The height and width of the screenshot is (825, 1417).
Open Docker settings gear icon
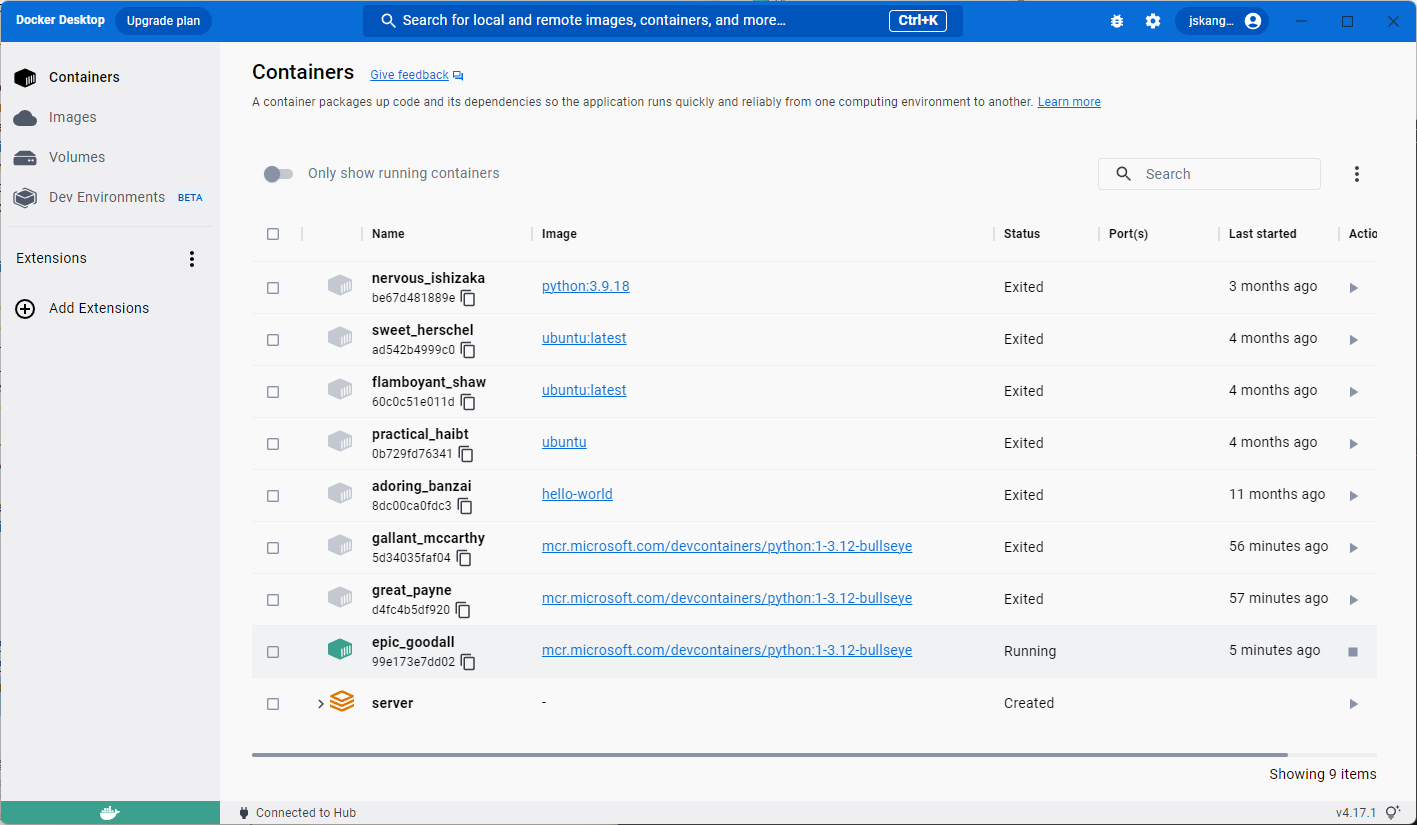tap(1153, 21)
